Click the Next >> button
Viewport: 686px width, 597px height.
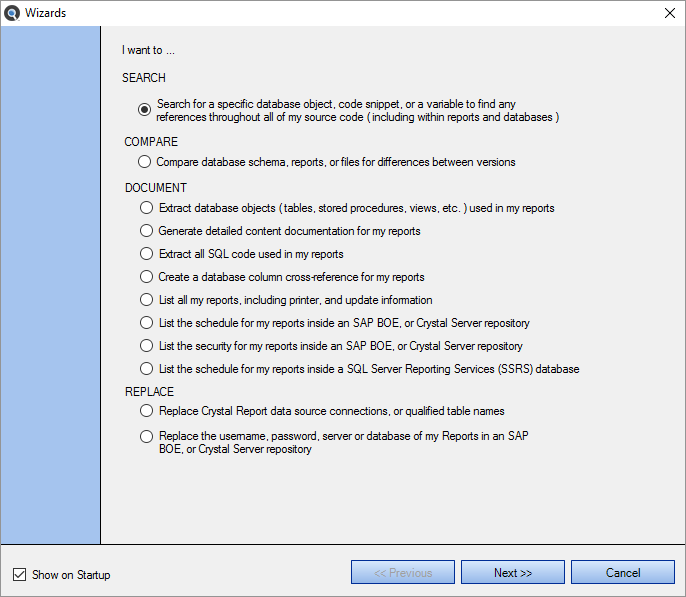(513, 573)
